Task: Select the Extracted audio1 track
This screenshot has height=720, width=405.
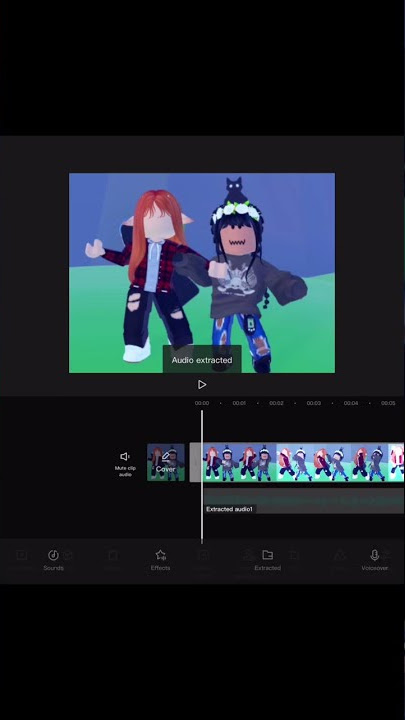Action: [304, 501]
